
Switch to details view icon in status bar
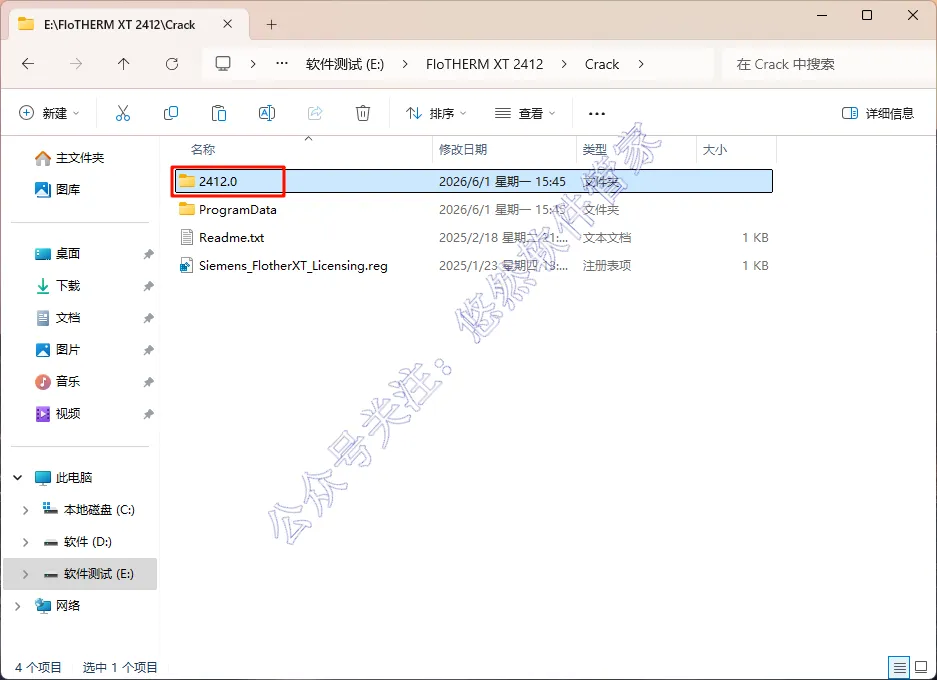899,666
